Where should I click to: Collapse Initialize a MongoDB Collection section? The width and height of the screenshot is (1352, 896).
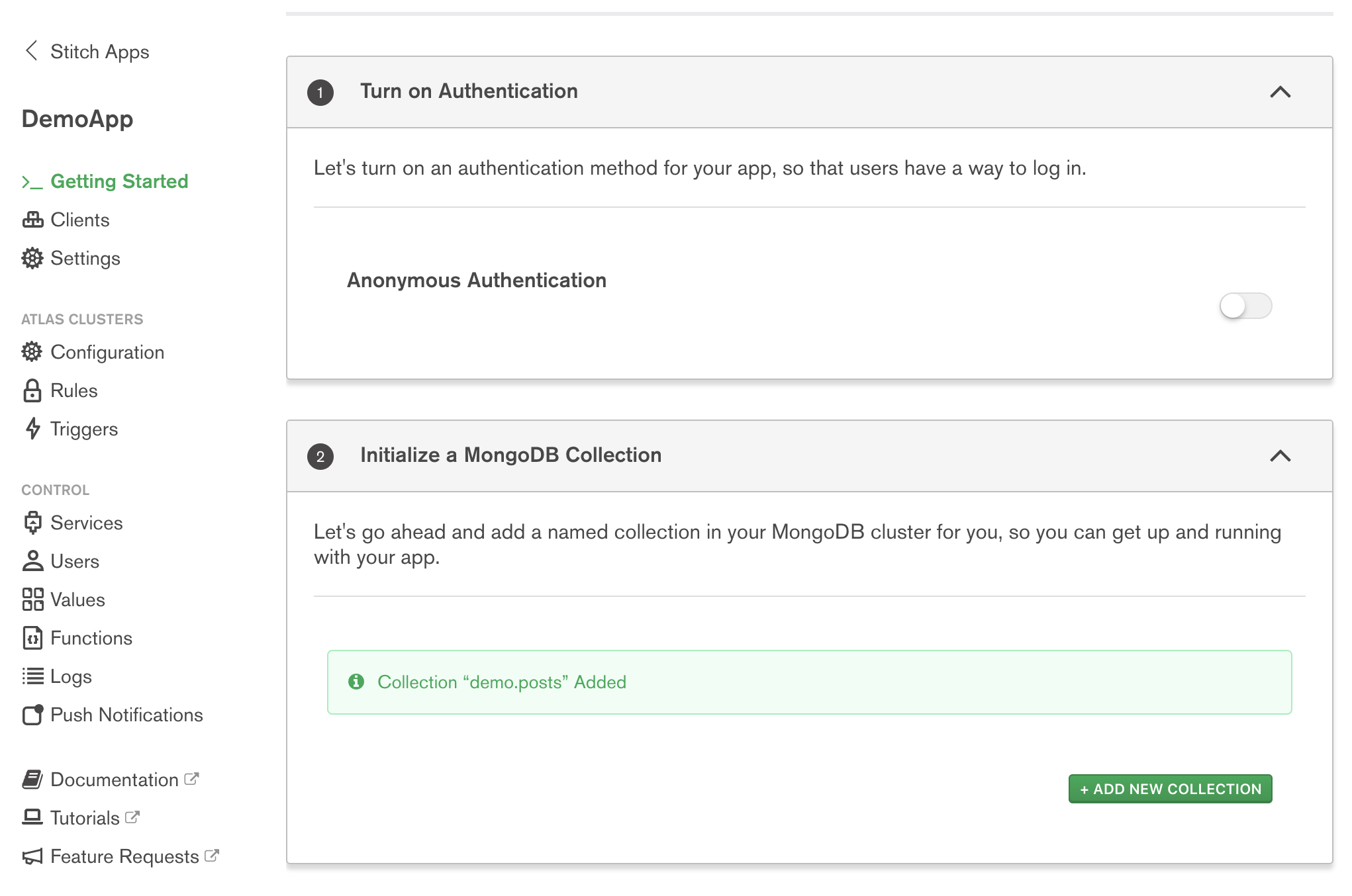click(x=1280, y=456)
